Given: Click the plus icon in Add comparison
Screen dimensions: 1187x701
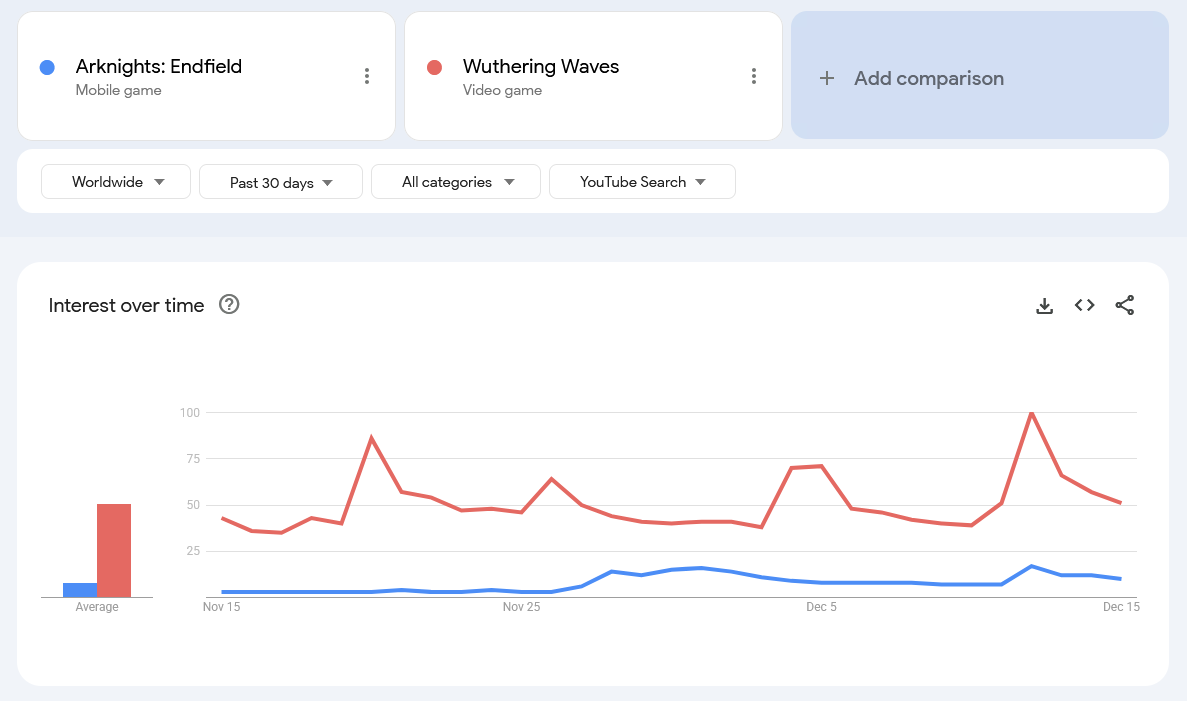Looking at the screenshot, I should (827, 78).
